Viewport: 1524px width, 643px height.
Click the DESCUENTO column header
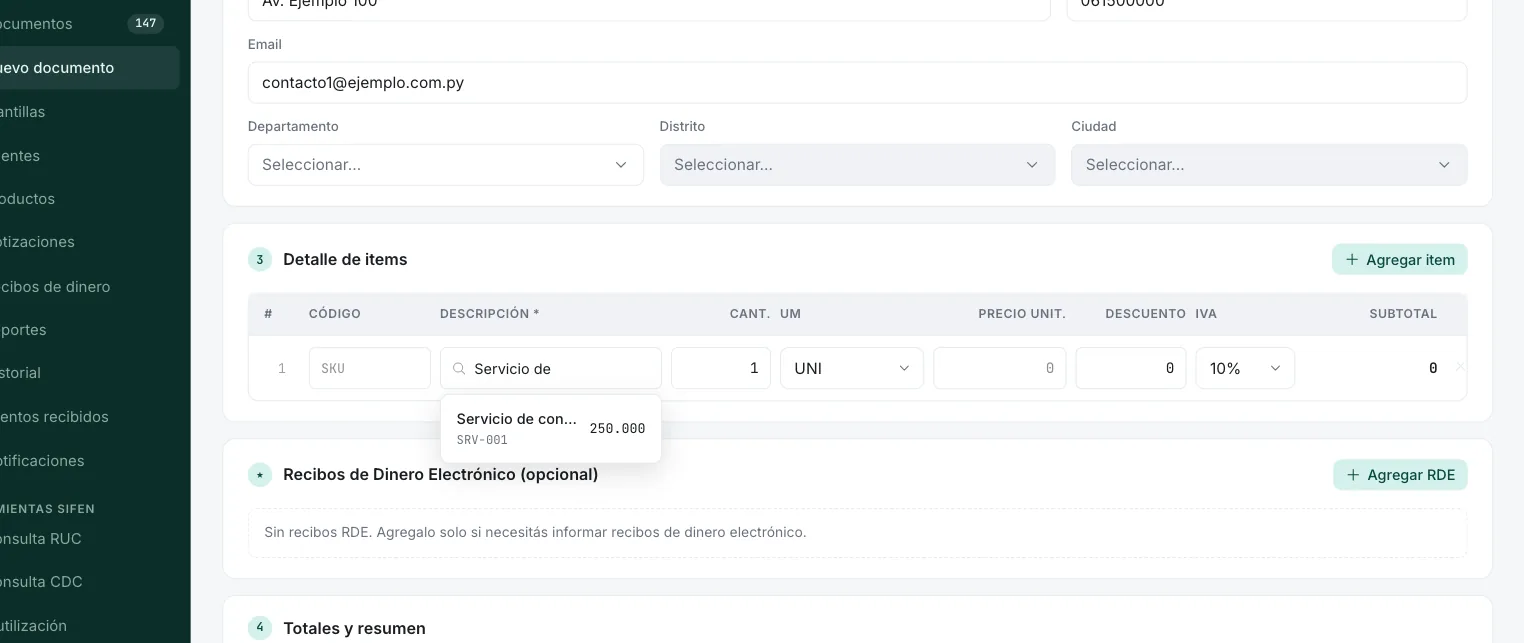pyautogui.click(x=1146, y=314)
